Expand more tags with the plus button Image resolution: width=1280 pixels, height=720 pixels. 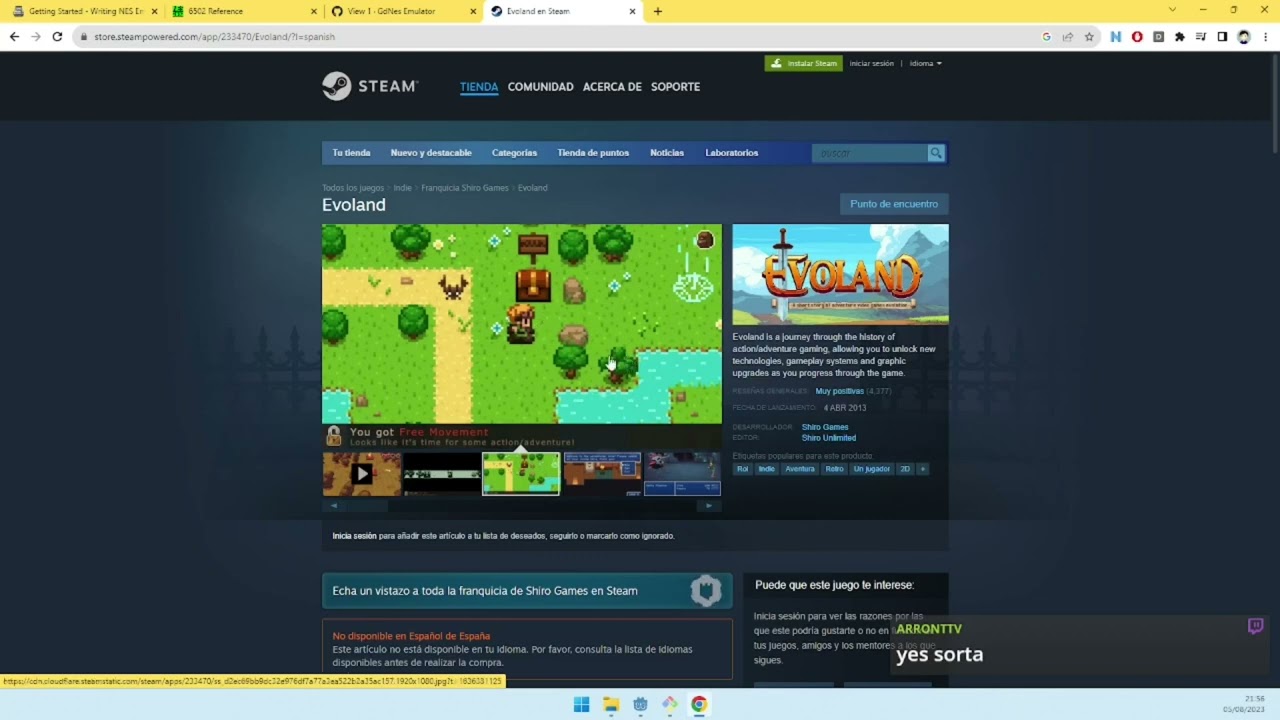pyautogui.click(x=922, y=469)
